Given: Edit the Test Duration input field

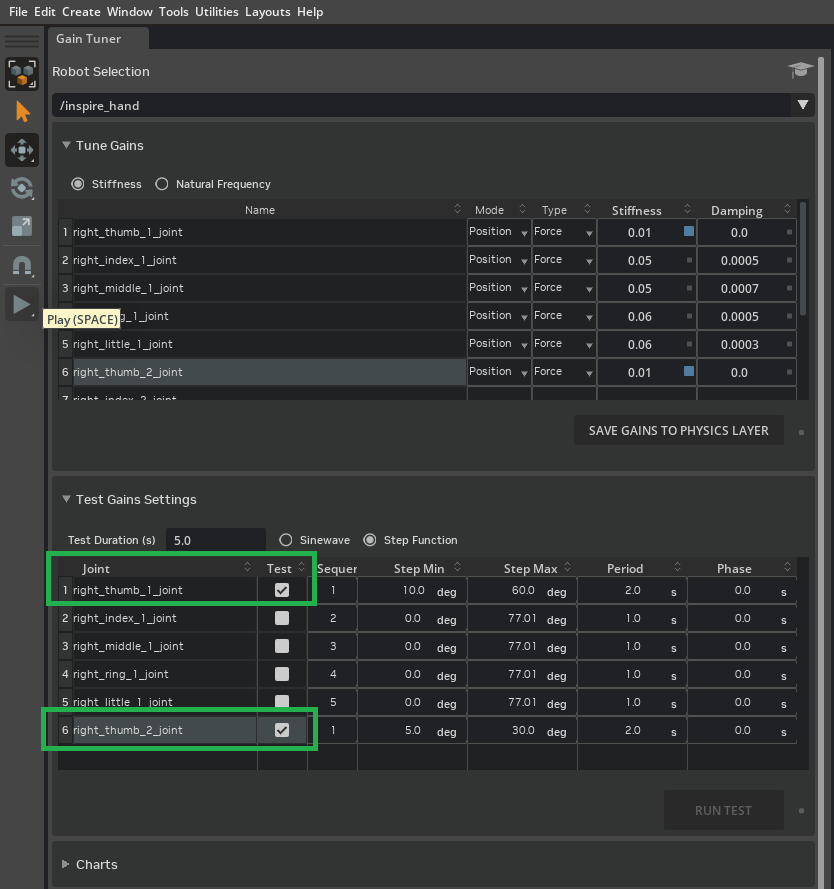Looking at the screenshot, I should click(x=215, y=539).
